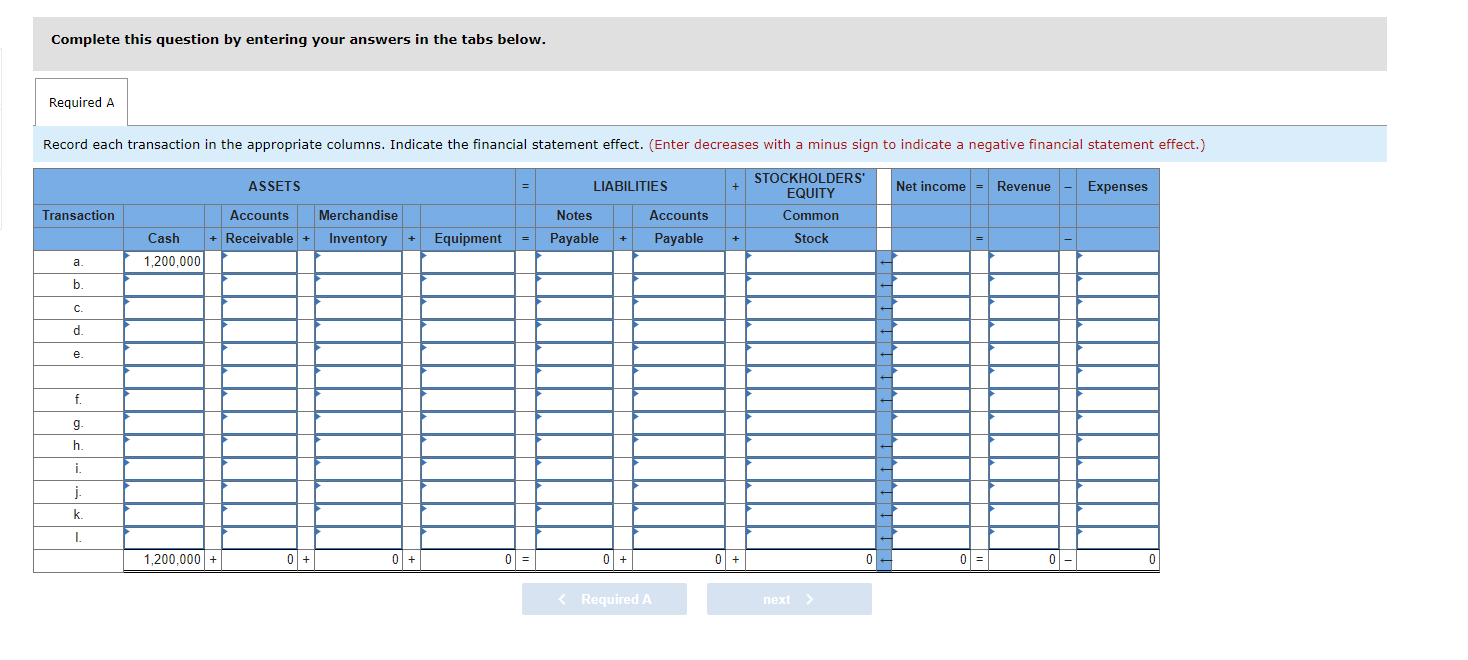Click the Net income cell in row j
The image size is (1468, 660).
pyautogui.click(x=929, y=491)
